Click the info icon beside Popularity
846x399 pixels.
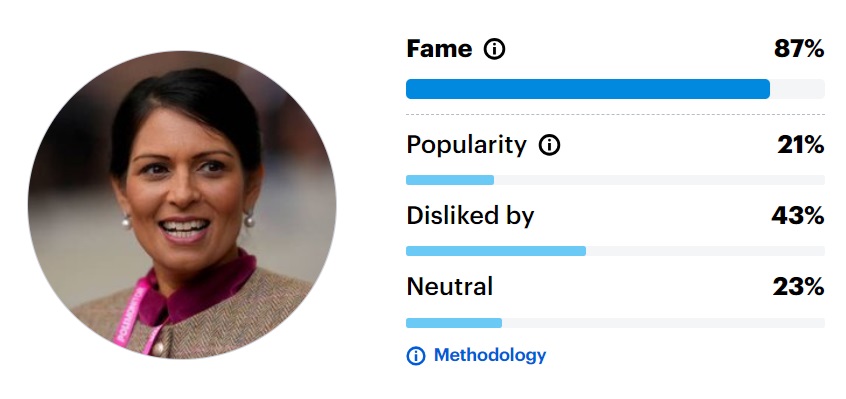(x=550, y=145)
